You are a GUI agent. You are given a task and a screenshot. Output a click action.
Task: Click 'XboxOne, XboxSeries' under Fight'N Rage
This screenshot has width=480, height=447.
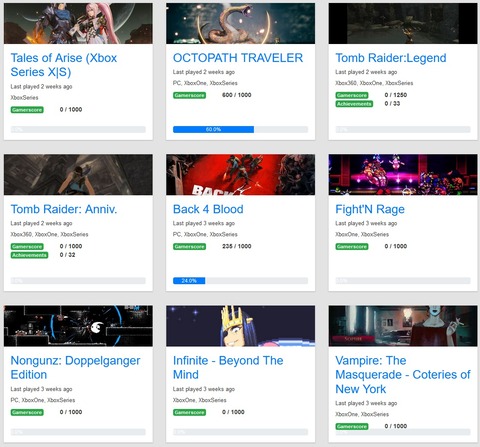[x=362, y=234]
